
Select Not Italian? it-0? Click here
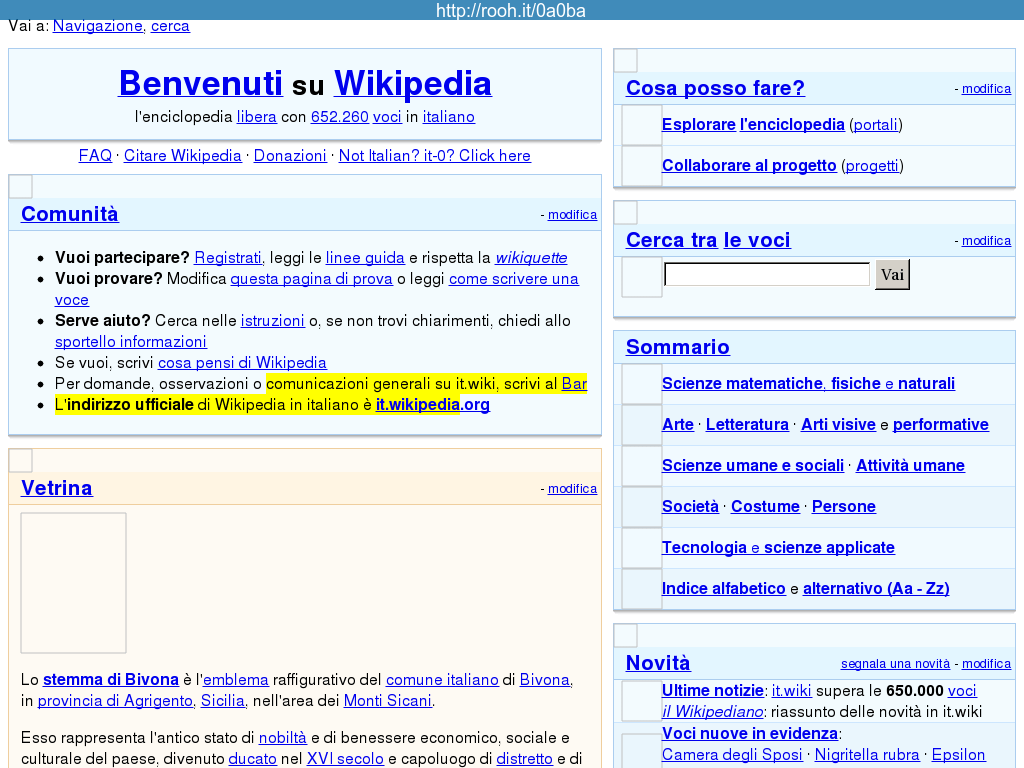(434, 156)
